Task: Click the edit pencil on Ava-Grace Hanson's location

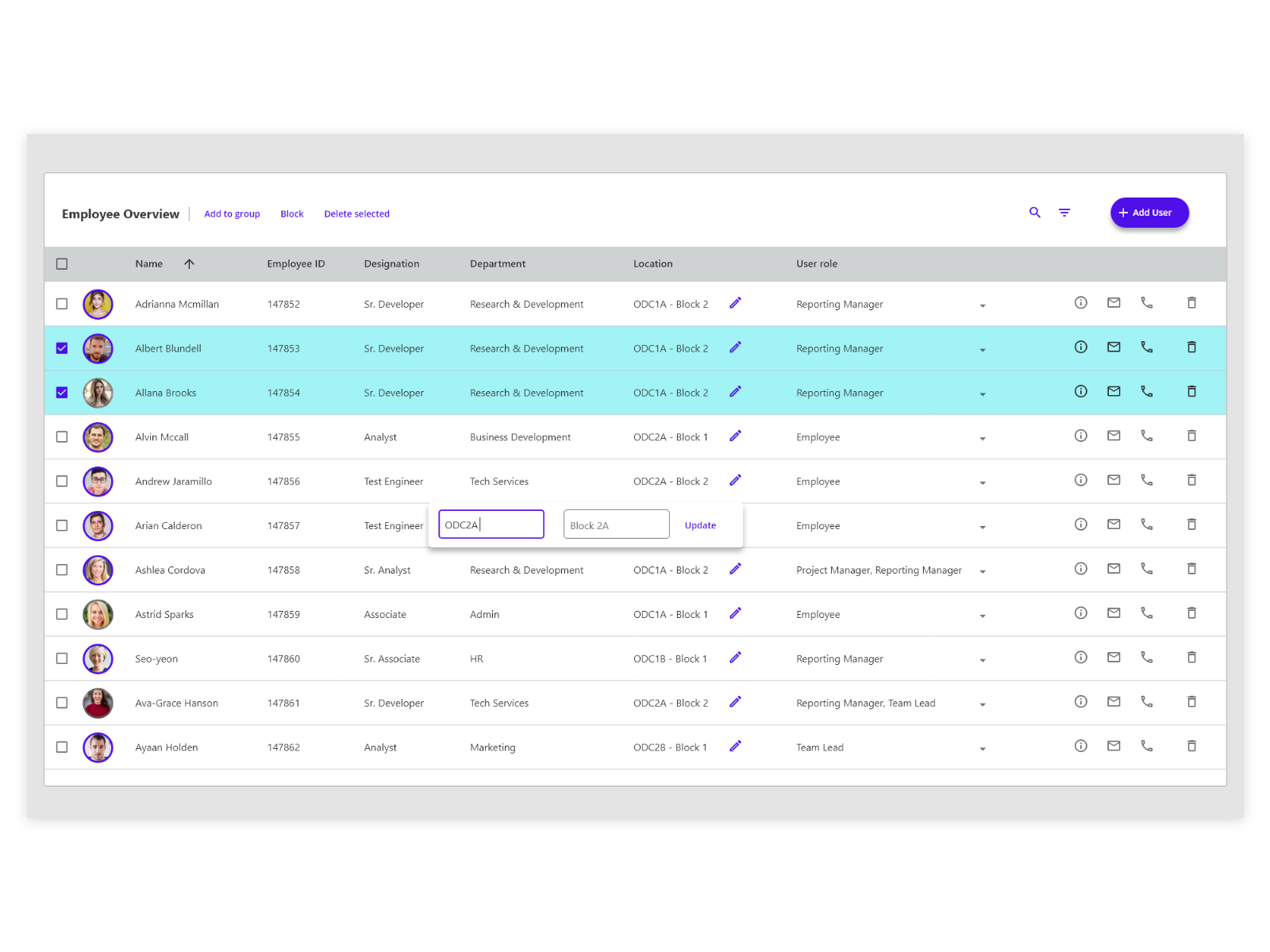Action: (735, 701)
